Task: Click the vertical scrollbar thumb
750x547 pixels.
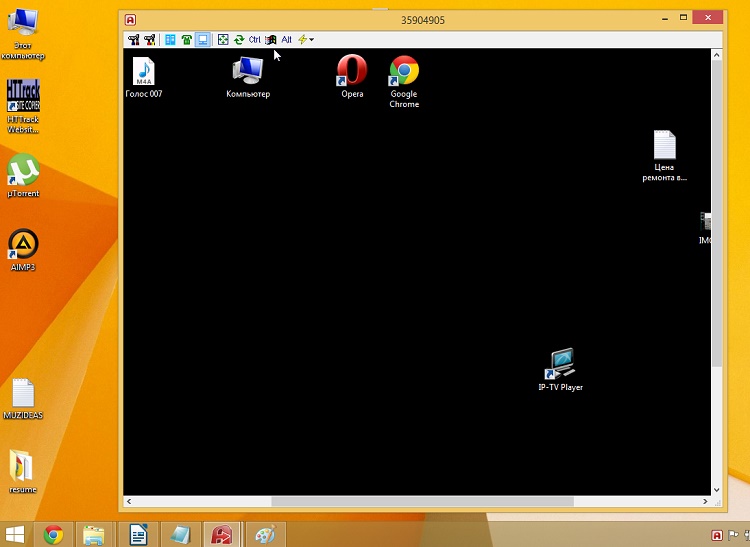Action: coord(717,214)
